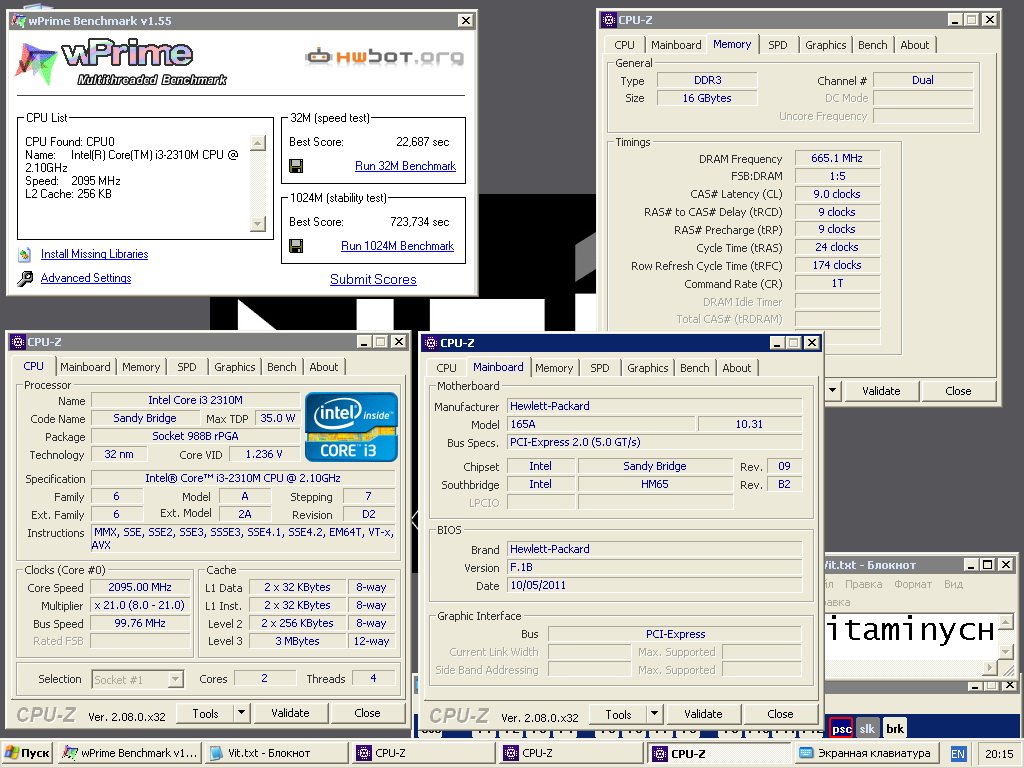Open the Правка menu in Notepad
1024x768 pixels.
click(863, 584)
